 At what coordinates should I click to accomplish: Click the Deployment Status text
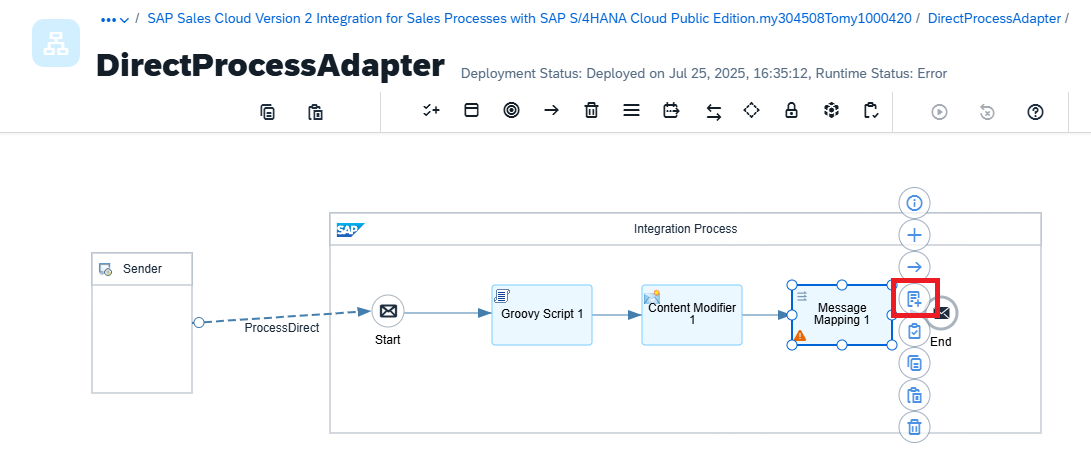(x=703, y=74)
